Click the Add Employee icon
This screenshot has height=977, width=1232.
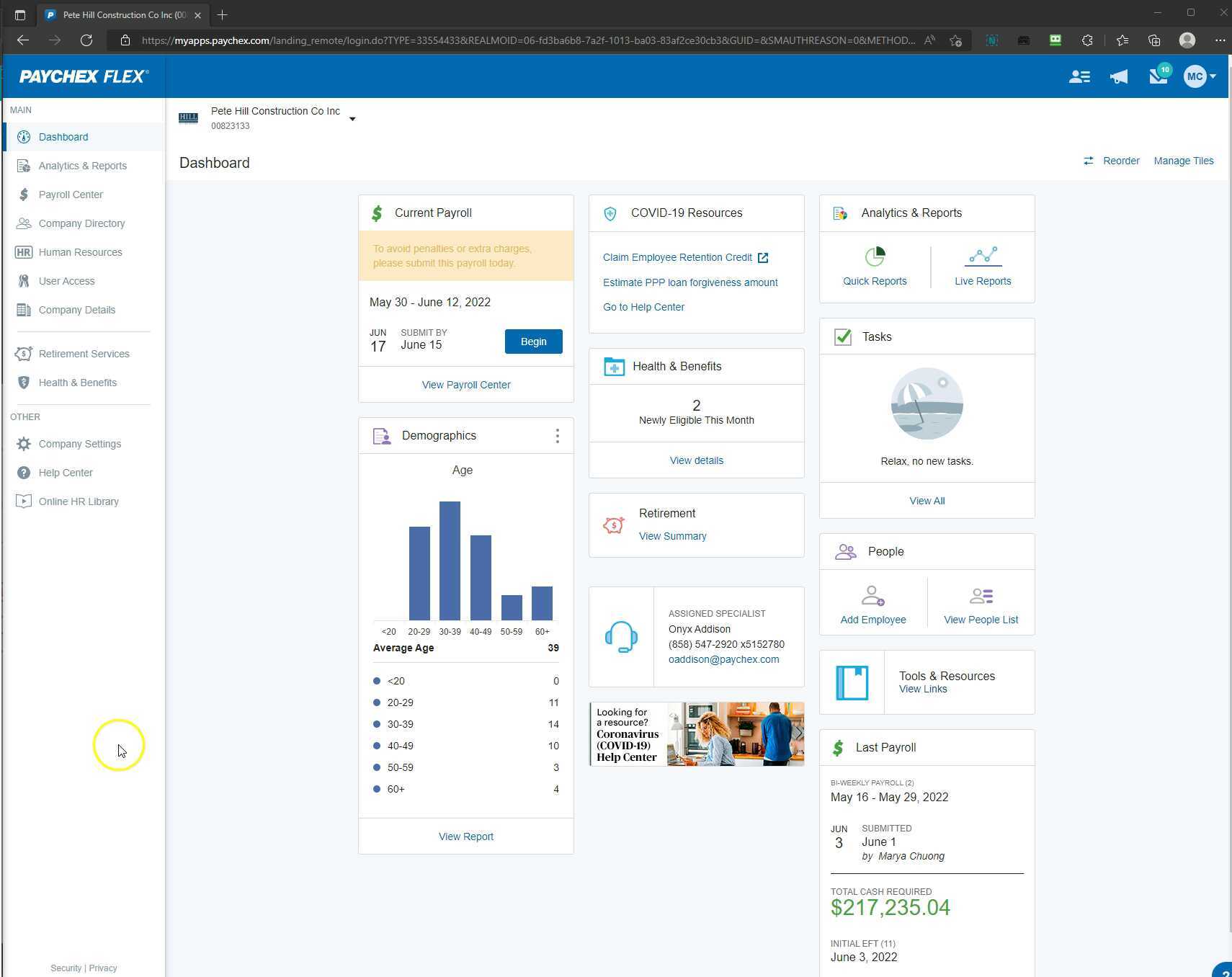pyautogui.click(x=872, y=596)
